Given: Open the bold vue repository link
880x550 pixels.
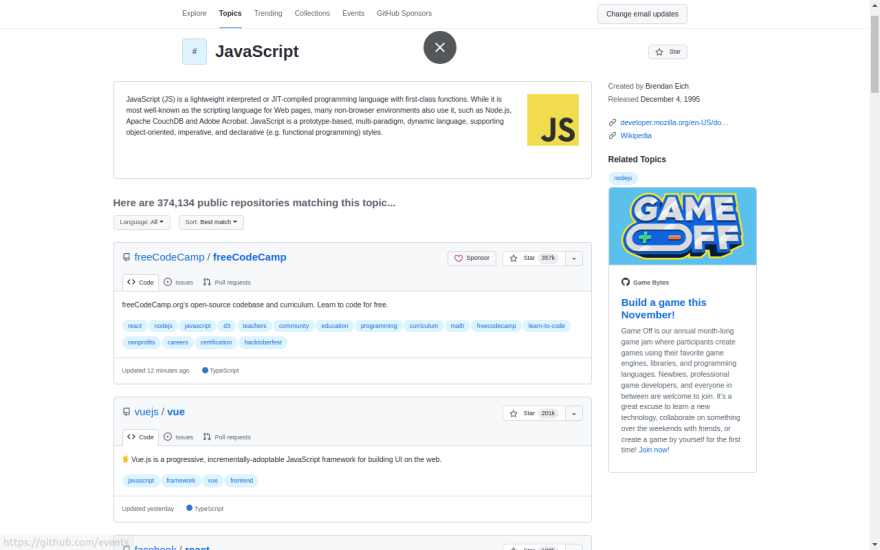Looking at the screenshot, I should [176, 412].
